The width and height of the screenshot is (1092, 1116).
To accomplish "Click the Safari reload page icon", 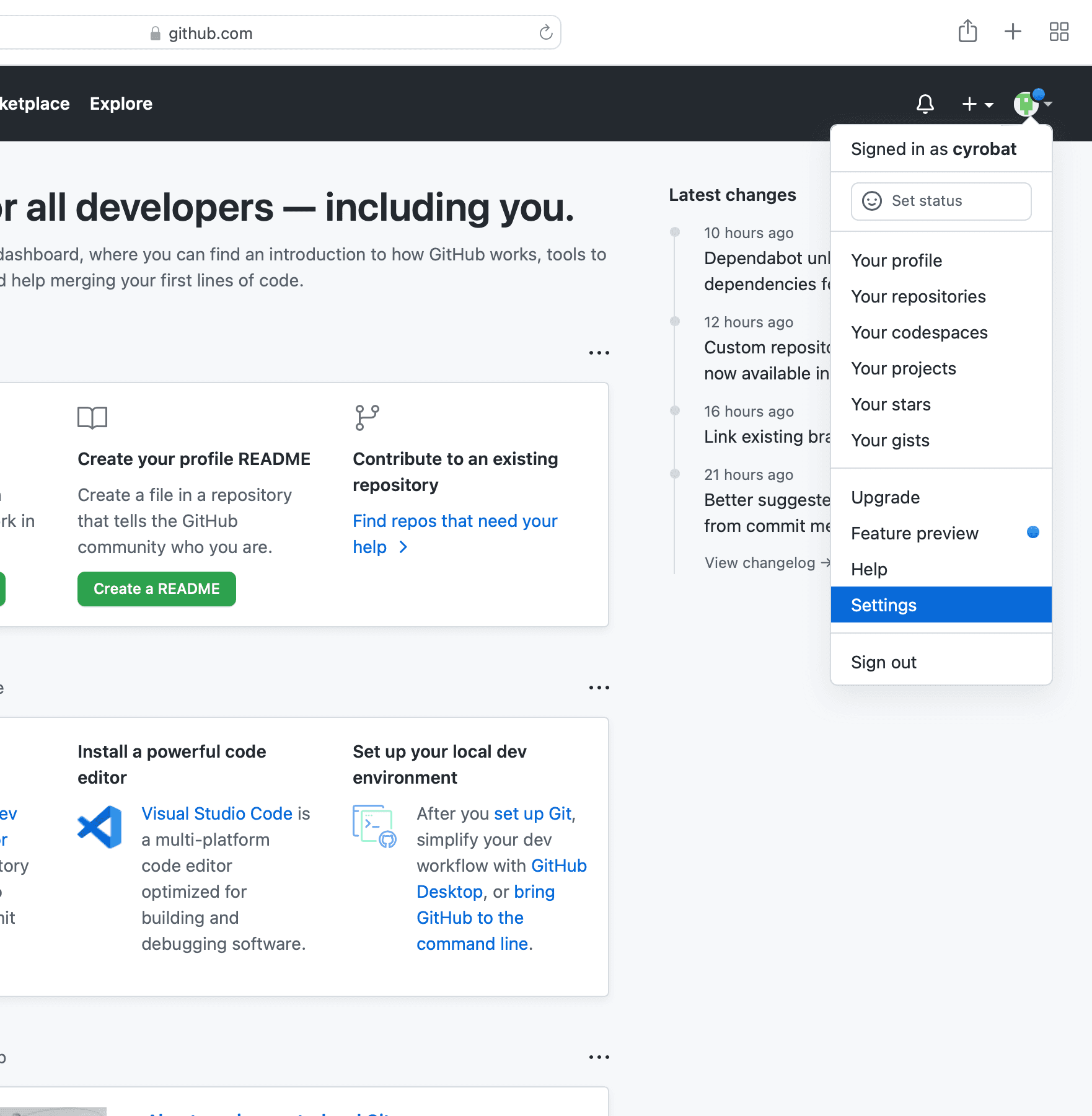I will pyautogui.click(x=545, y=33).
